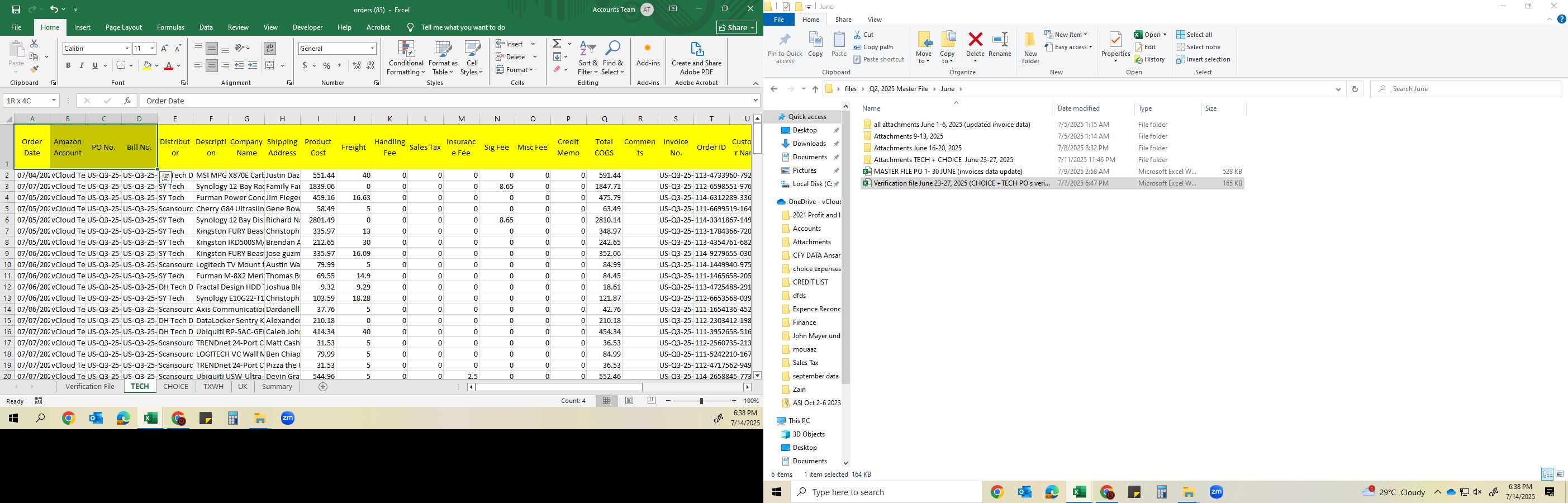This screenshot has width=1568, height=503.
Task: Switch to Summary sheet tab
Action: pos(277,387)
